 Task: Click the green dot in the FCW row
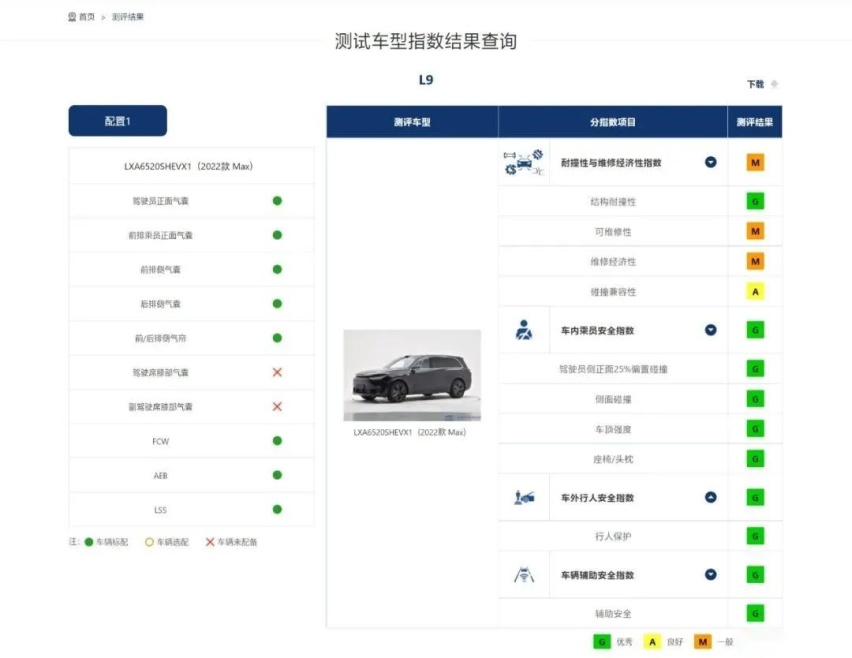coord(277,441)
